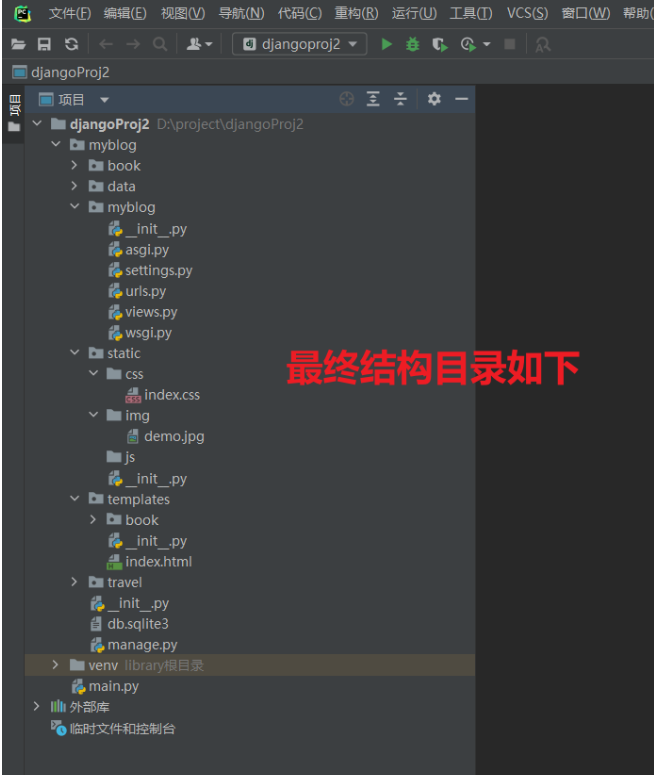Open the djangoproj2 run configuration dropdown
This screenshot has height=775, width=654.
pyautogui.click(x=300, y=44)
